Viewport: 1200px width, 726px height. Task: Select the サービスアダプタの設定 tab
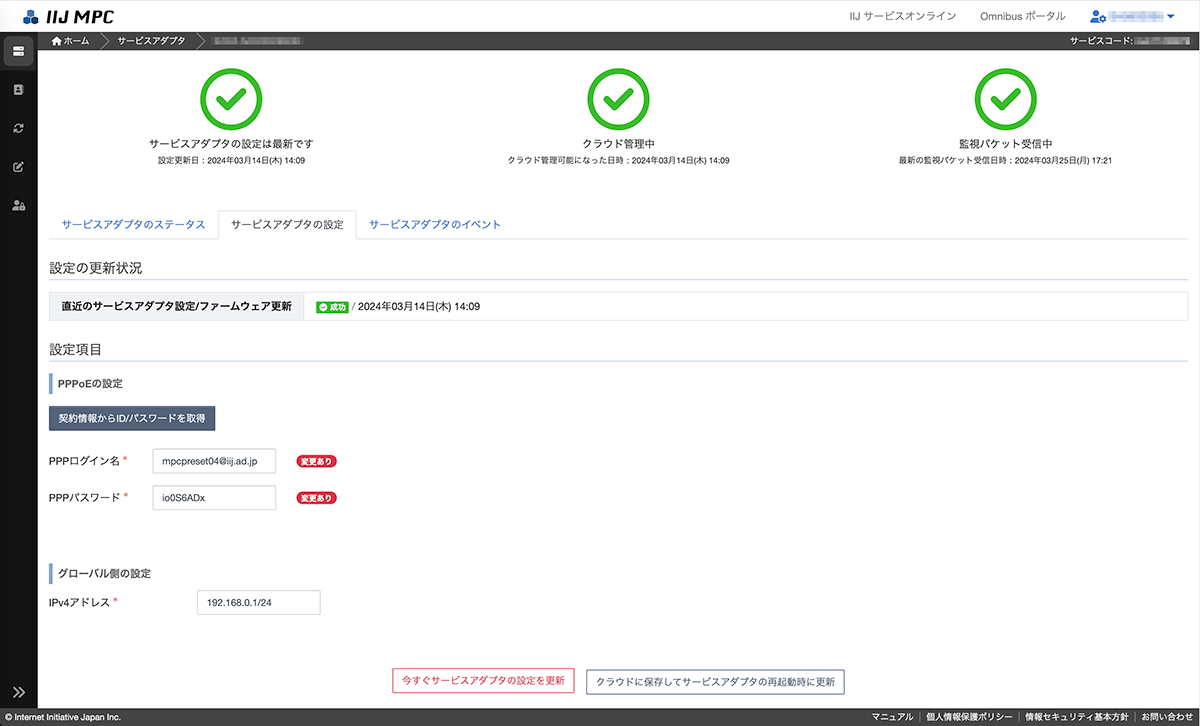tap(287, 225)
